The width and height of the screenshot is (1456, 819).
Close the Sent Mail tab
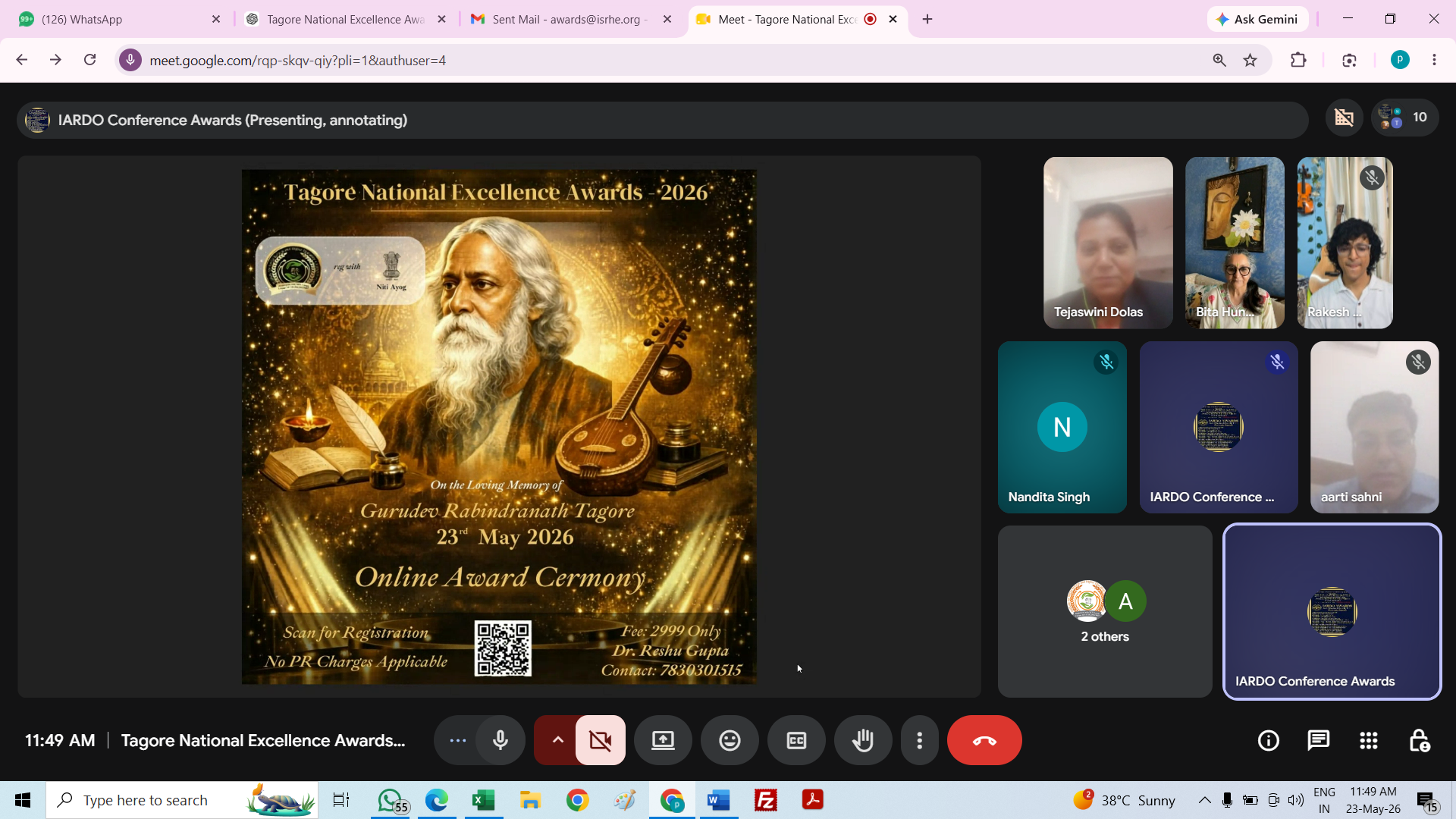click(667, 19)
